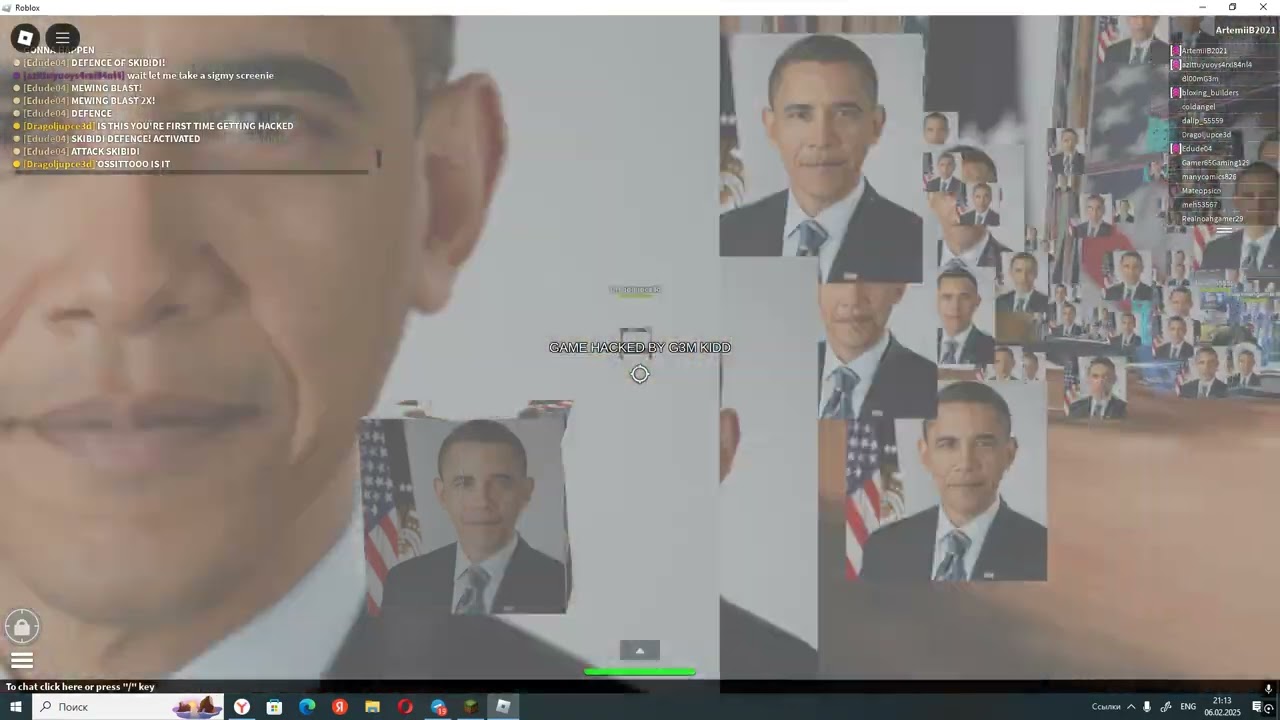1280x720 pixels.
Task: Click chat message 'wait let me take a sigmy screenie'
Action: (x=200, y=76)
